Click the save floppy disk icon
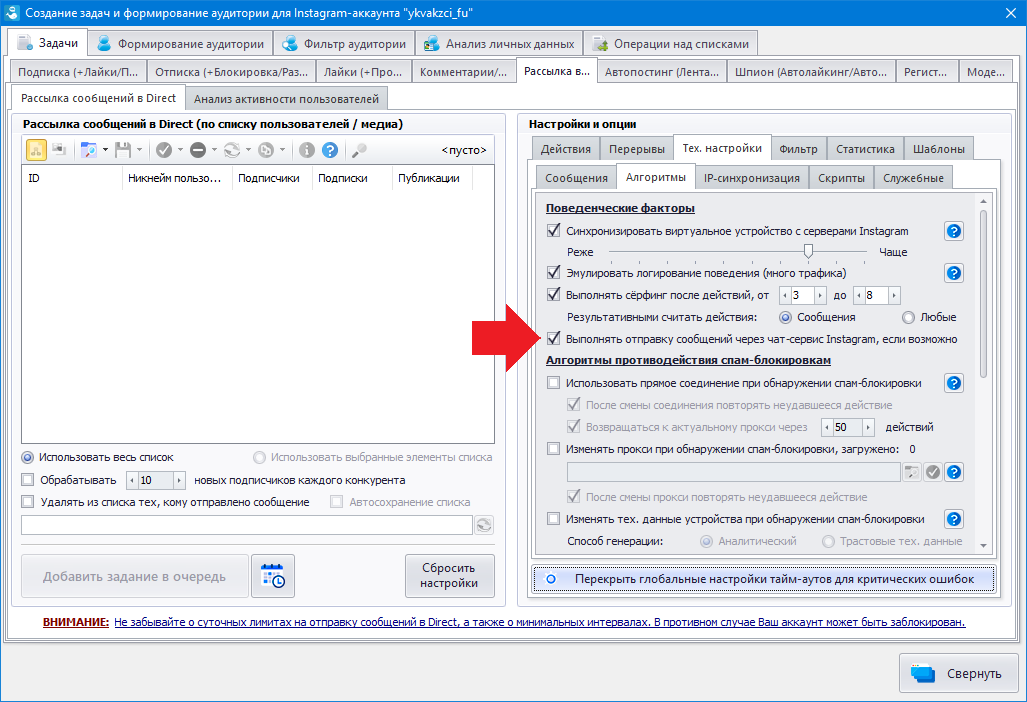The width and height of the screenshot is (1027, 702). coord(122,150)
